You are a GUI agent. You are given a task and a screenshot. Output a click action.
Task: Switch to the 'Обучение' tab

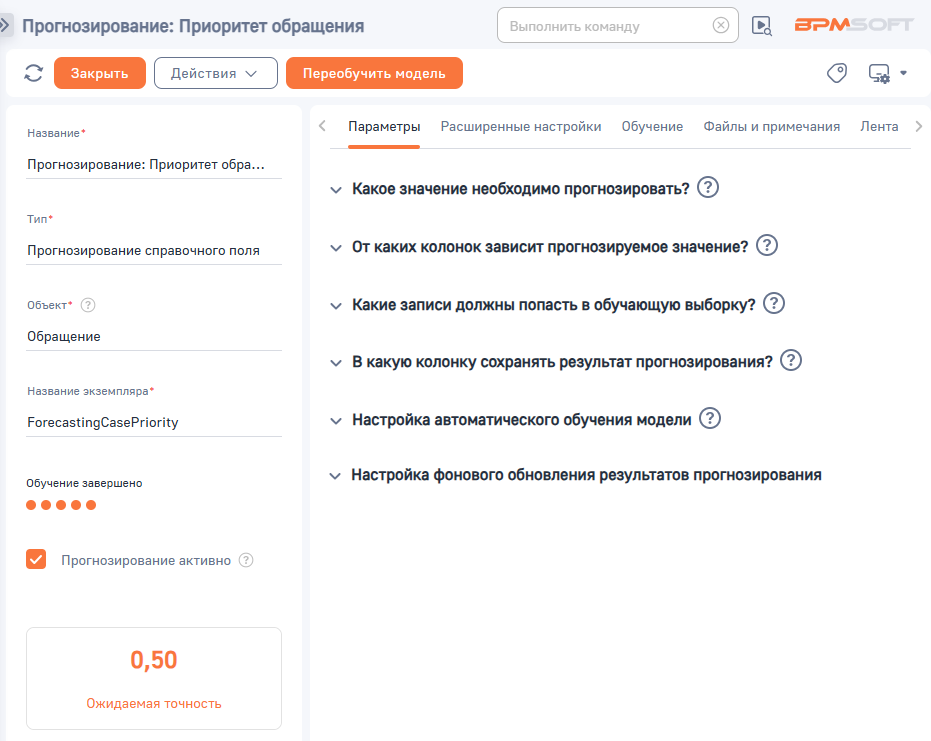(x=652, y=127)
